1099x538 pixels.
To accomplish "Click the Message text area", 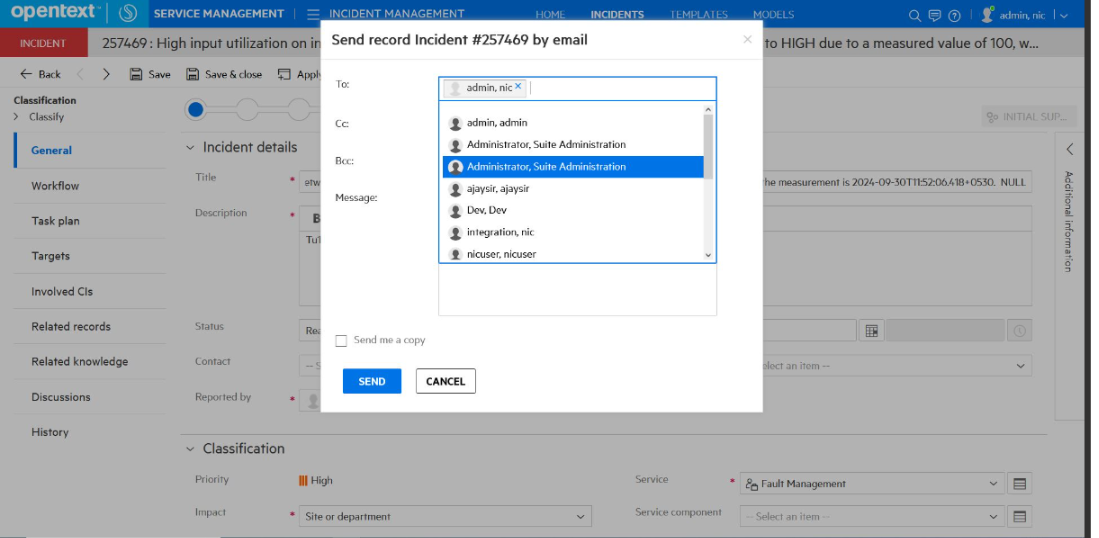I will pos(577,289).
